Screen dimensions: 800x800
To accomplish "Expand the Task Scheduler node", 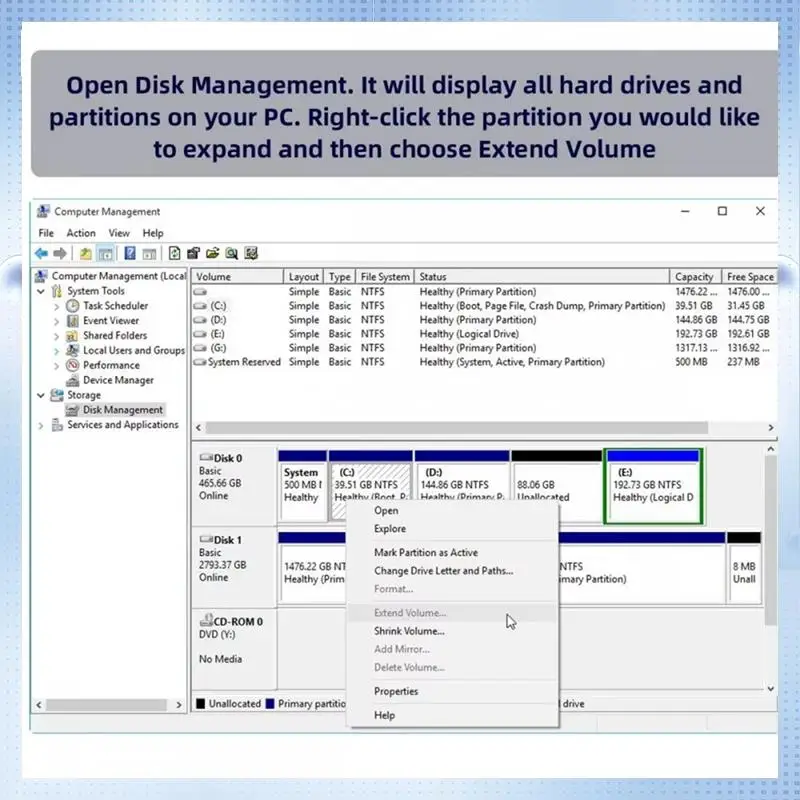I will tap(57, 306).
